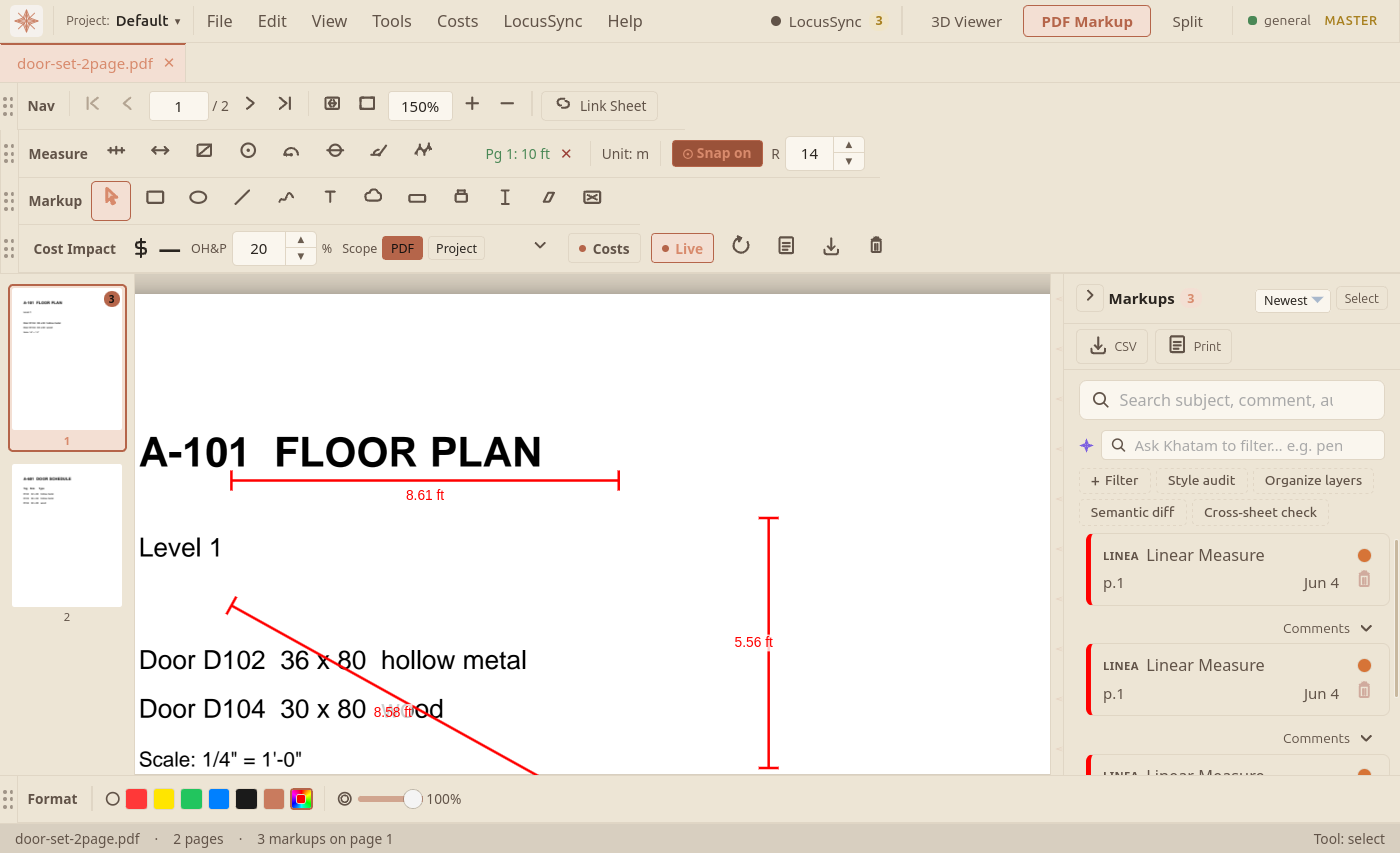Select the angle measure tool
This screenshot has height=853, width=1400.
379,151
